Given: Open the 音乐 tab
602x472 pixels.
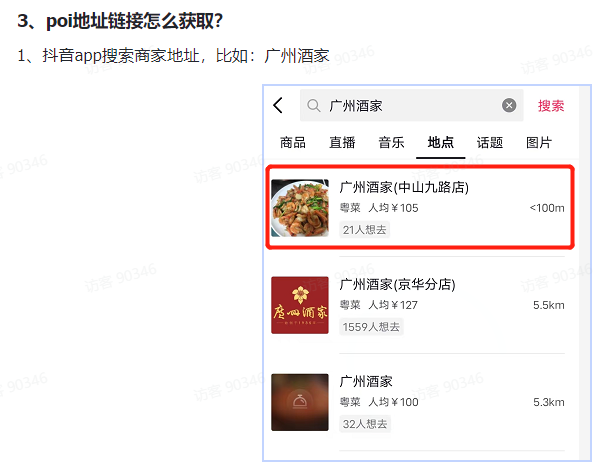Looking at the screenshot, I should (x=391, y=142).
